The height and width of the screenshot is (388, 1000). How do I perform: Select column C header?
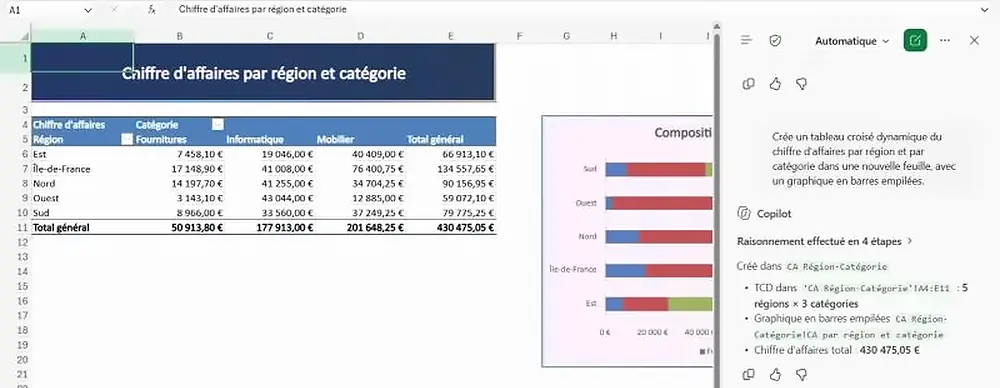[270, 36]
